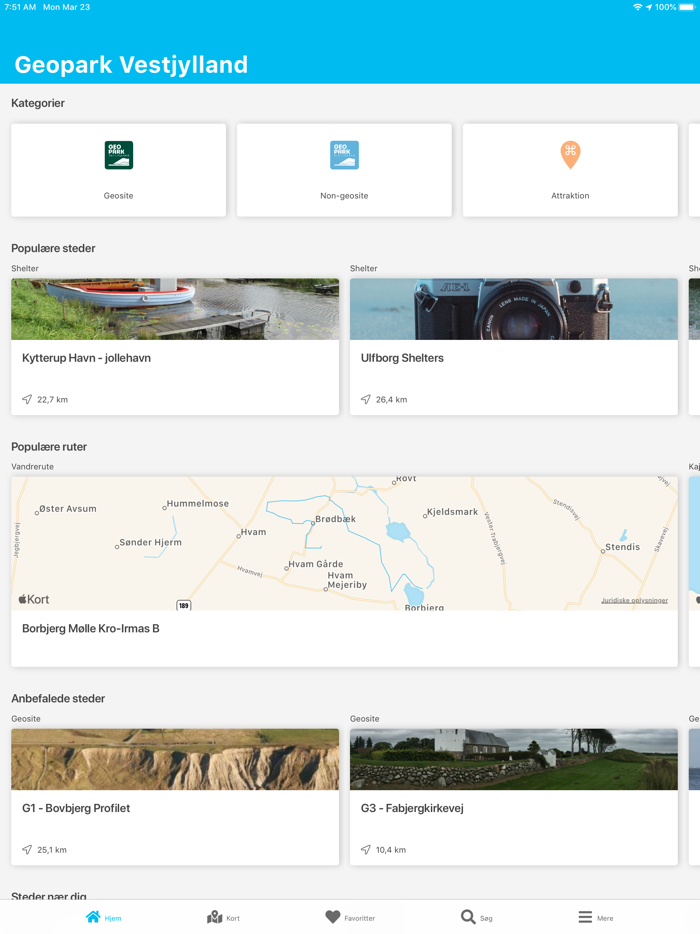Tap the Anbefalede steder heading
This screenshot has width=700, height=934.
(x=58, y=699)
